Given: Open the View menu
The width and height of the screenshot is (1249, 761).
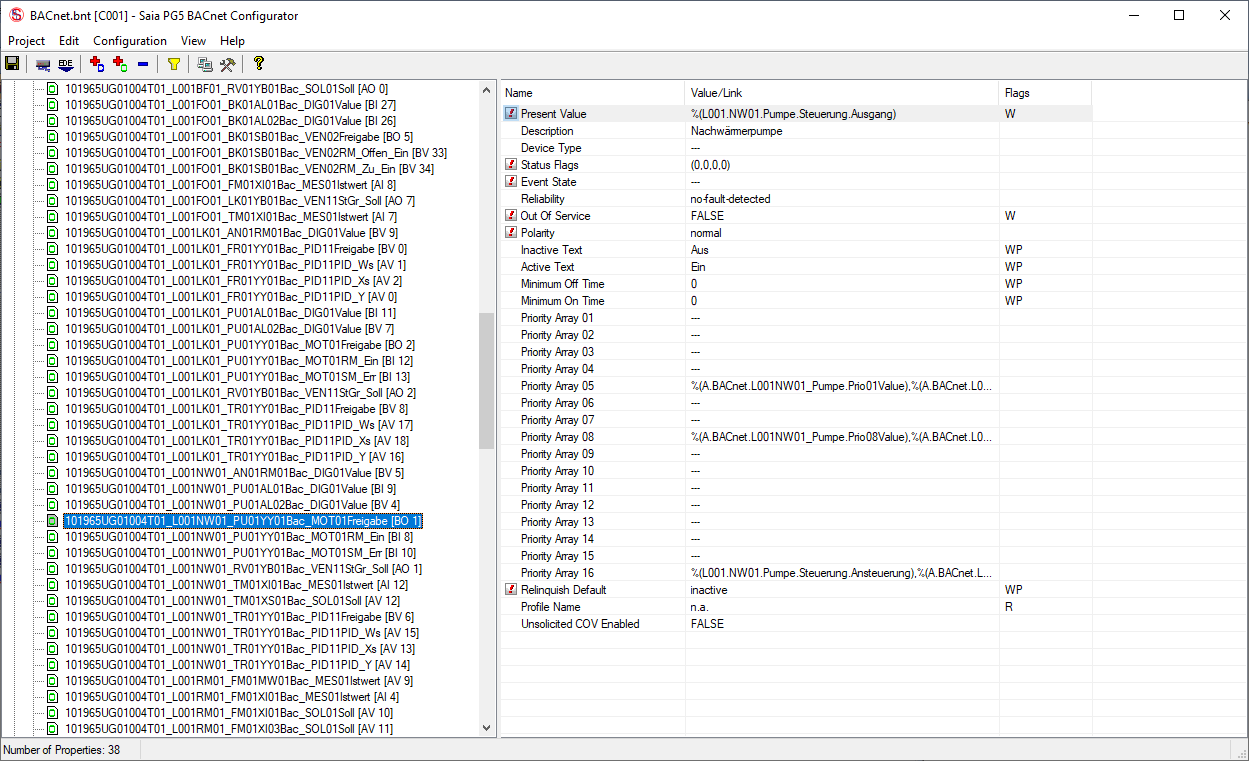Looking at the screenshot, I should 193,41.
